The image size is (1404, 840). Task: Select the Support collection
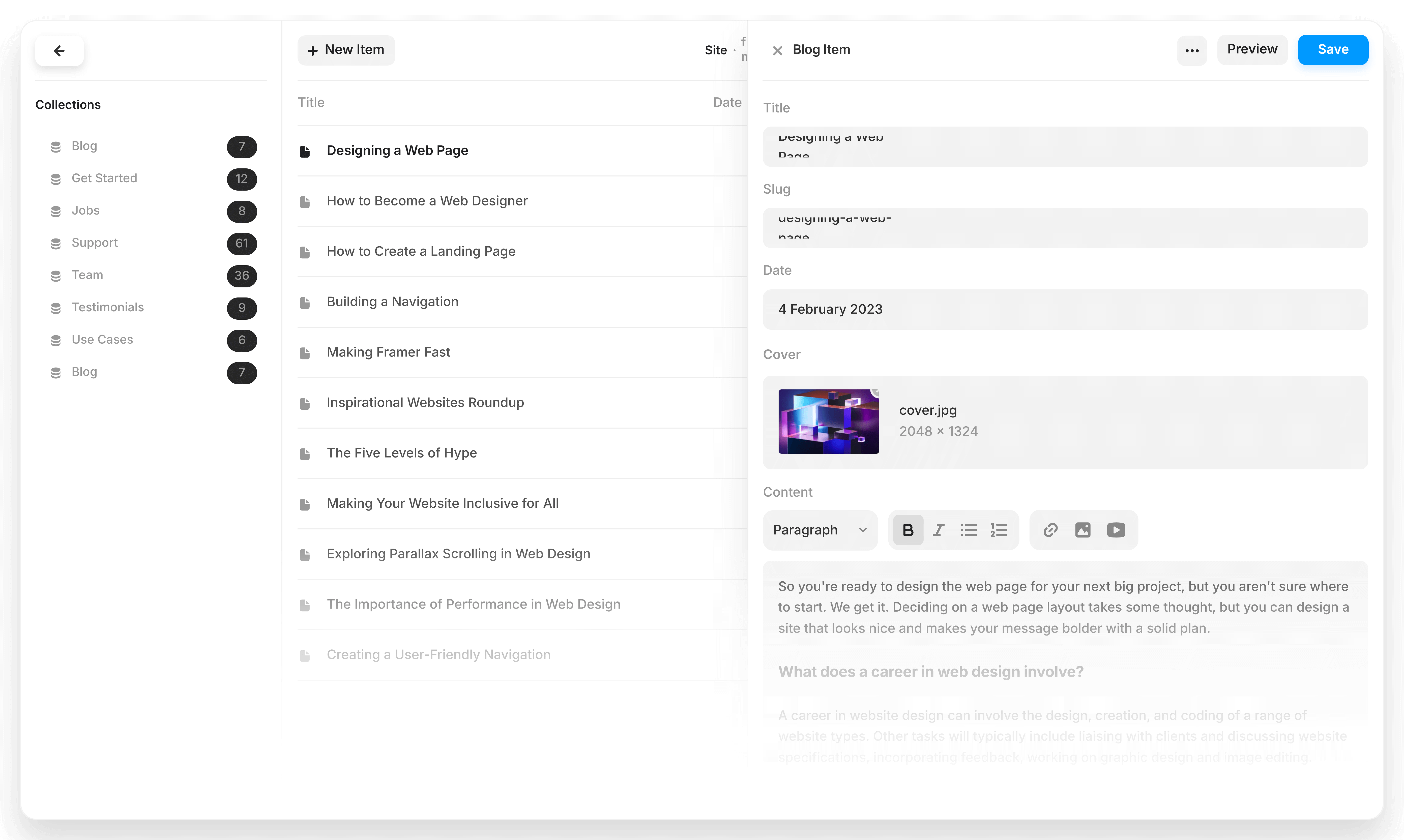click(95, 242)
